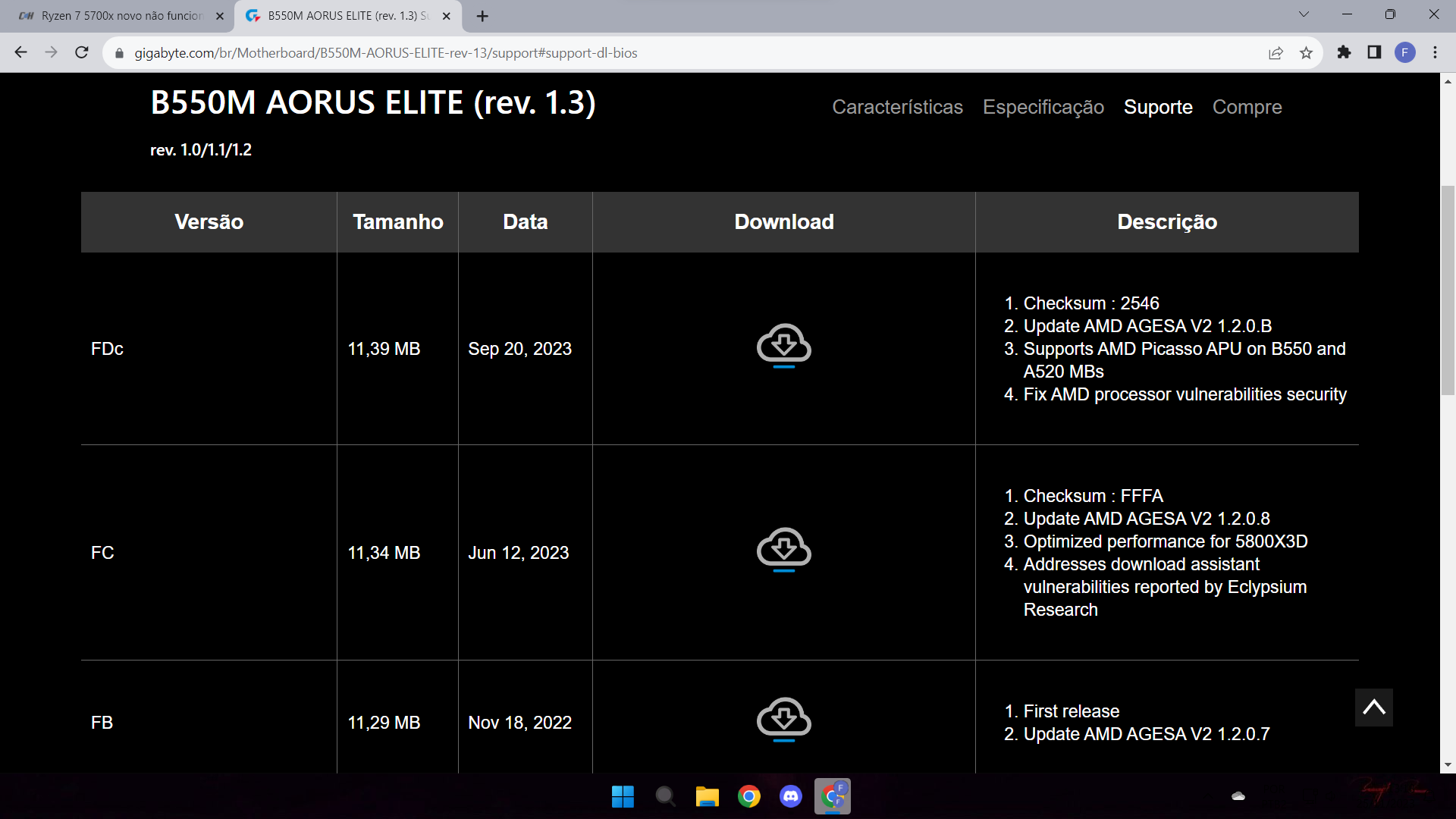
Task: Click the scrollbar down arrow
Action: [1447, 764]
